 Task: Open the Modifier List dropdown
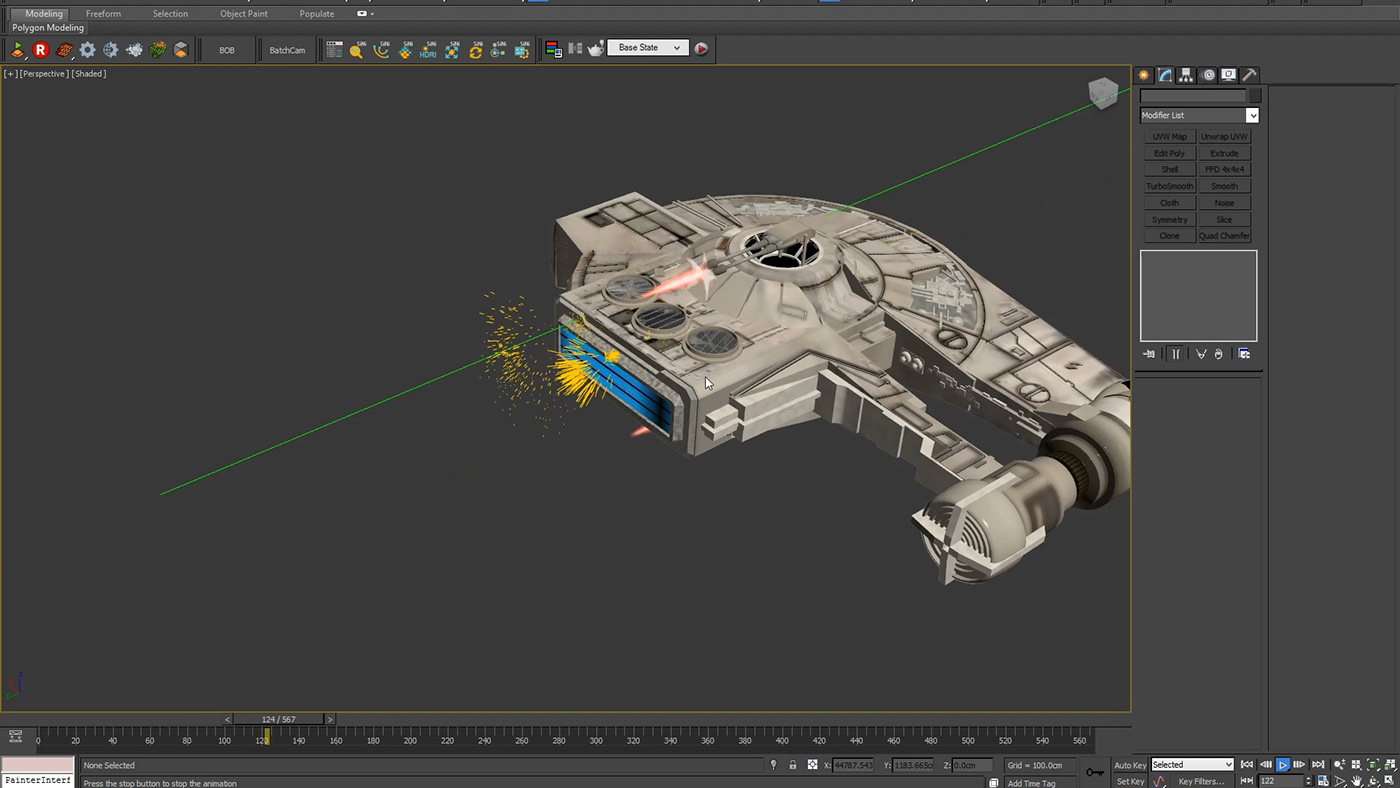tap(1199, 116)
